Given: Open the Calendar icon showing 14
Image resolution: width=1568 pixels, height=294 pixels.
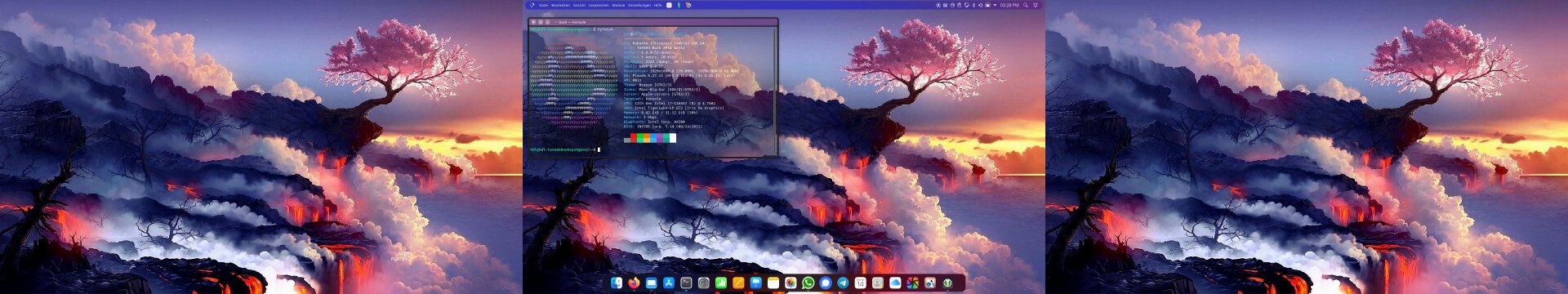Looking at the screenshot, I should (860, 283).
